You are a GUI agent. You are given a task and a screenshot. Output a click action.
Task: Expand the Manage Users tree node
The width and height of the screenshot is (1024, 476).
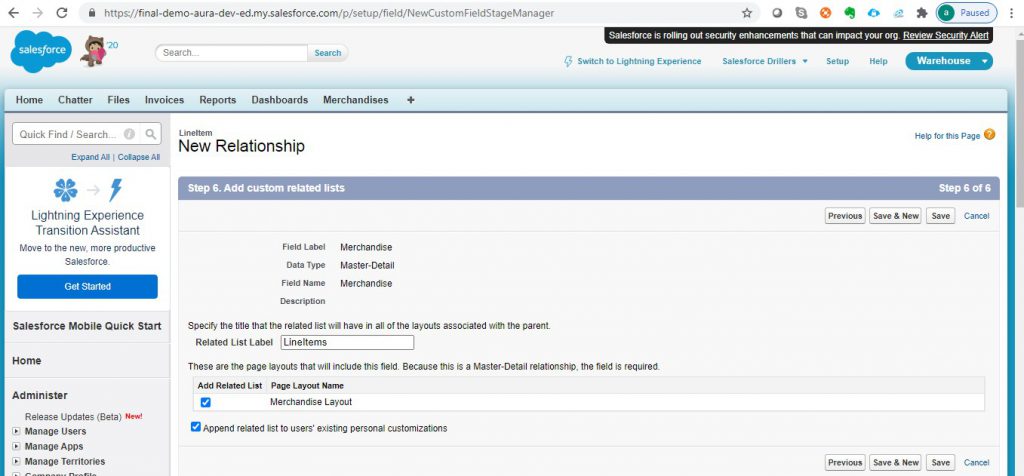[x=16, y=431]
